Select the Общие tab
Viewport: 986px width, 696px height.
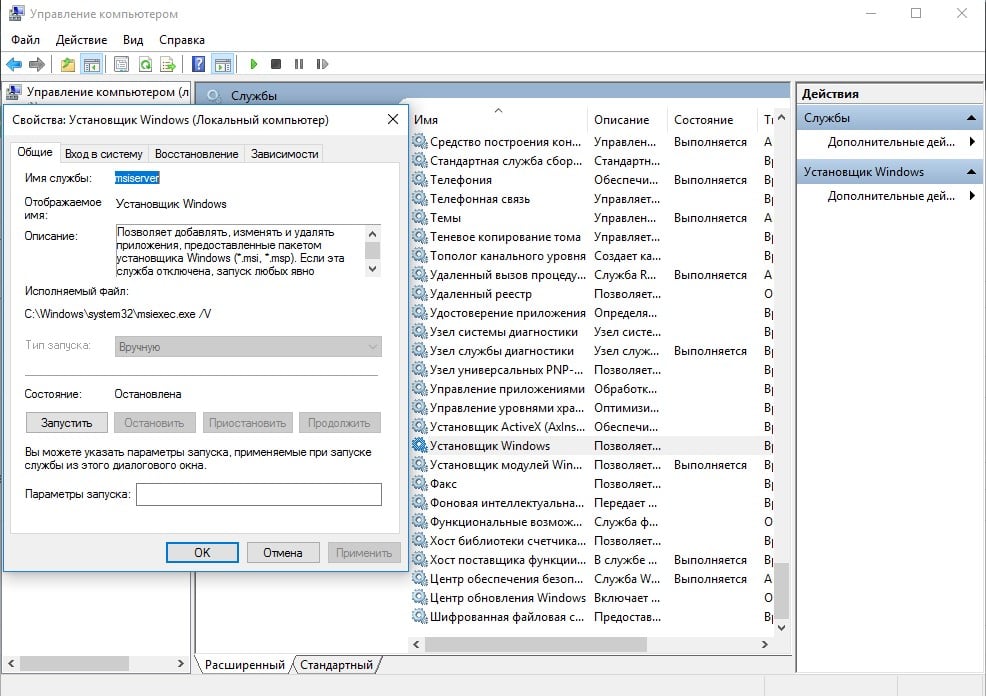[35, 152]
